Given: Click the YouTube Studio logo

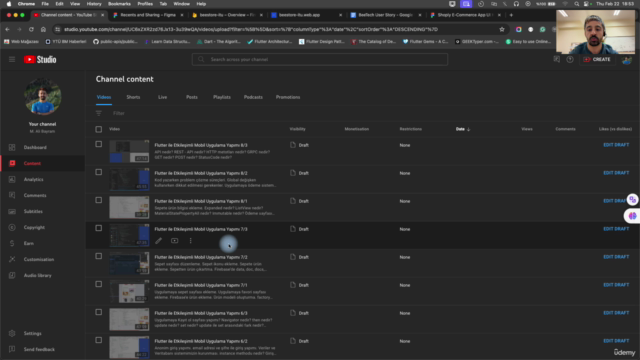Looking at the screenshot, I should (x=40, y=60).
